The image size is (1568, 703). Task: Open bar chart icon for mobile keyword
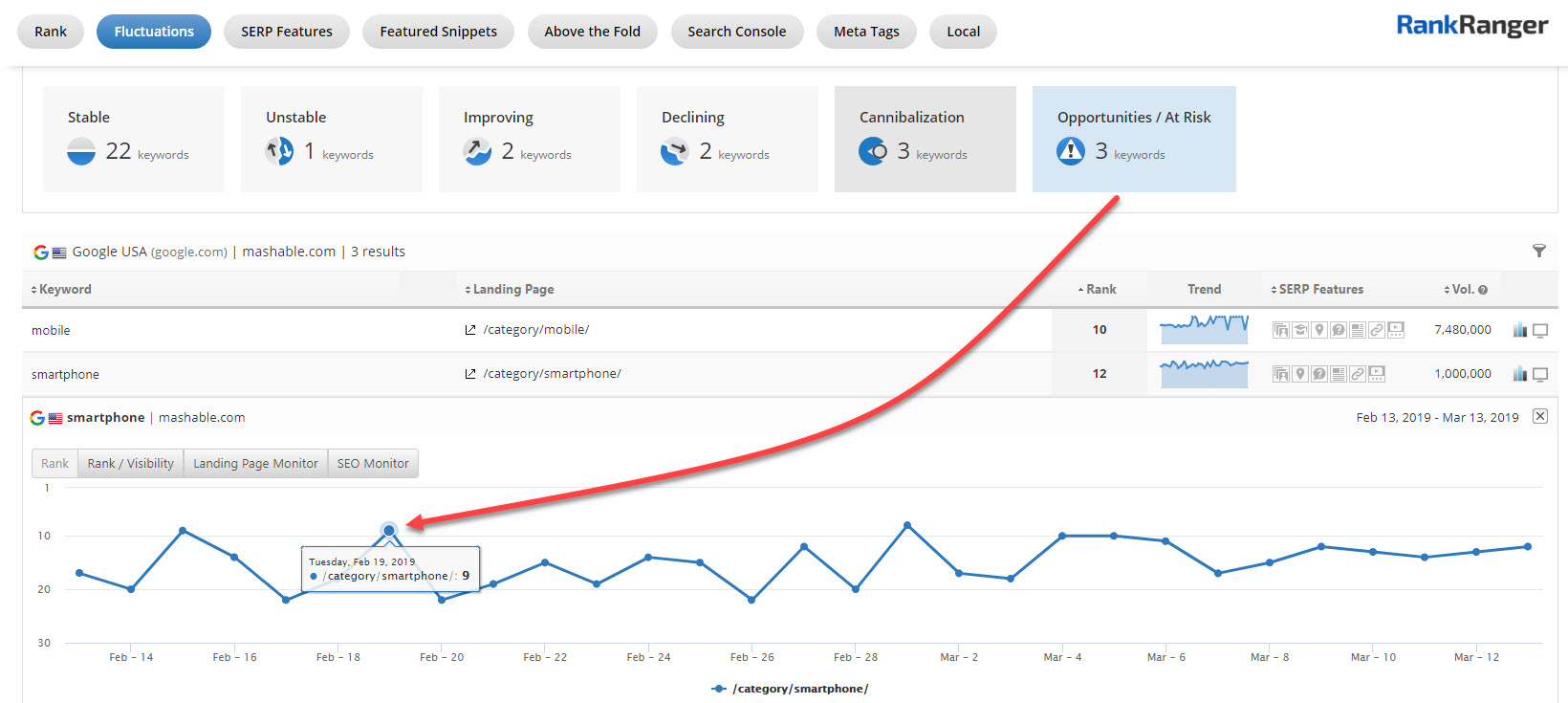pos(1519,330)
